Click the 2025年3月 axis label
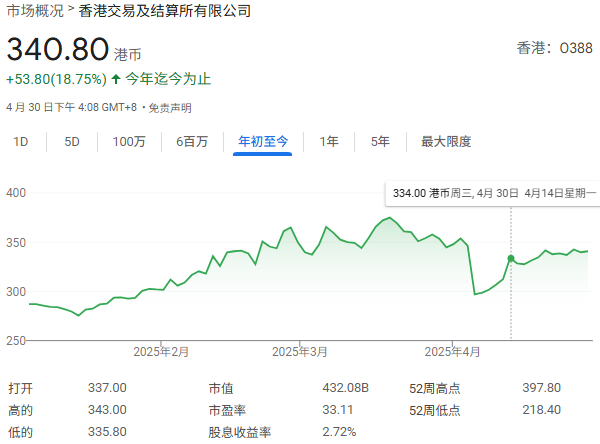 pyautogui.click(x=300, y=352)
